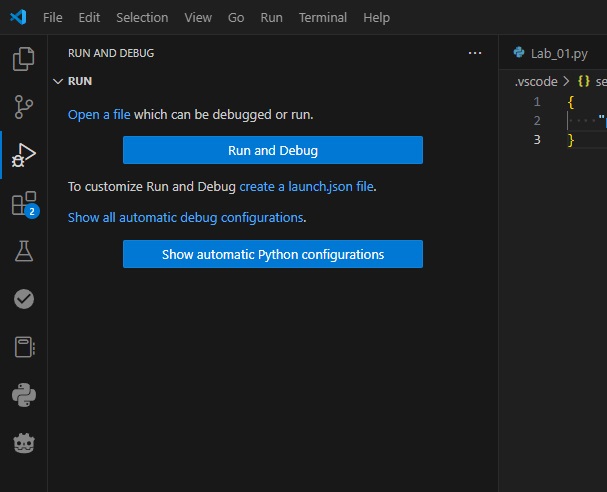Open the Terminal menu

(x=323, y=18)
